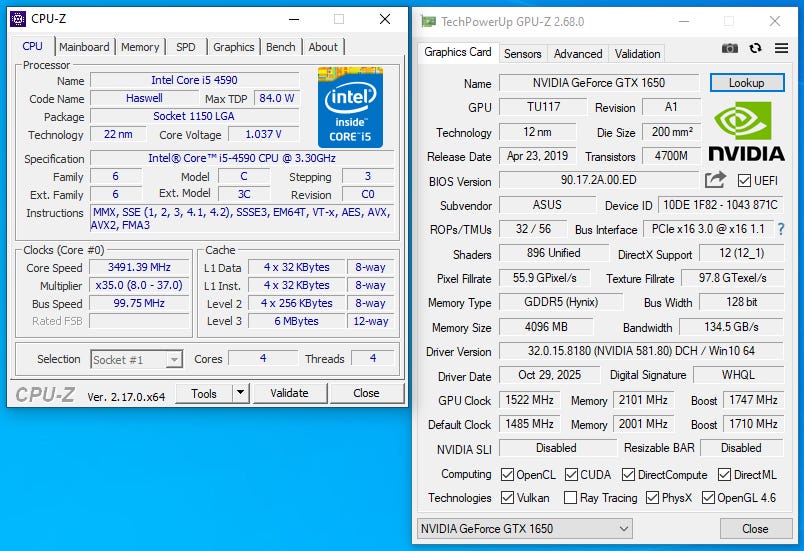Click the processor name Intel Core i5 4590

(x=194, y=80)
